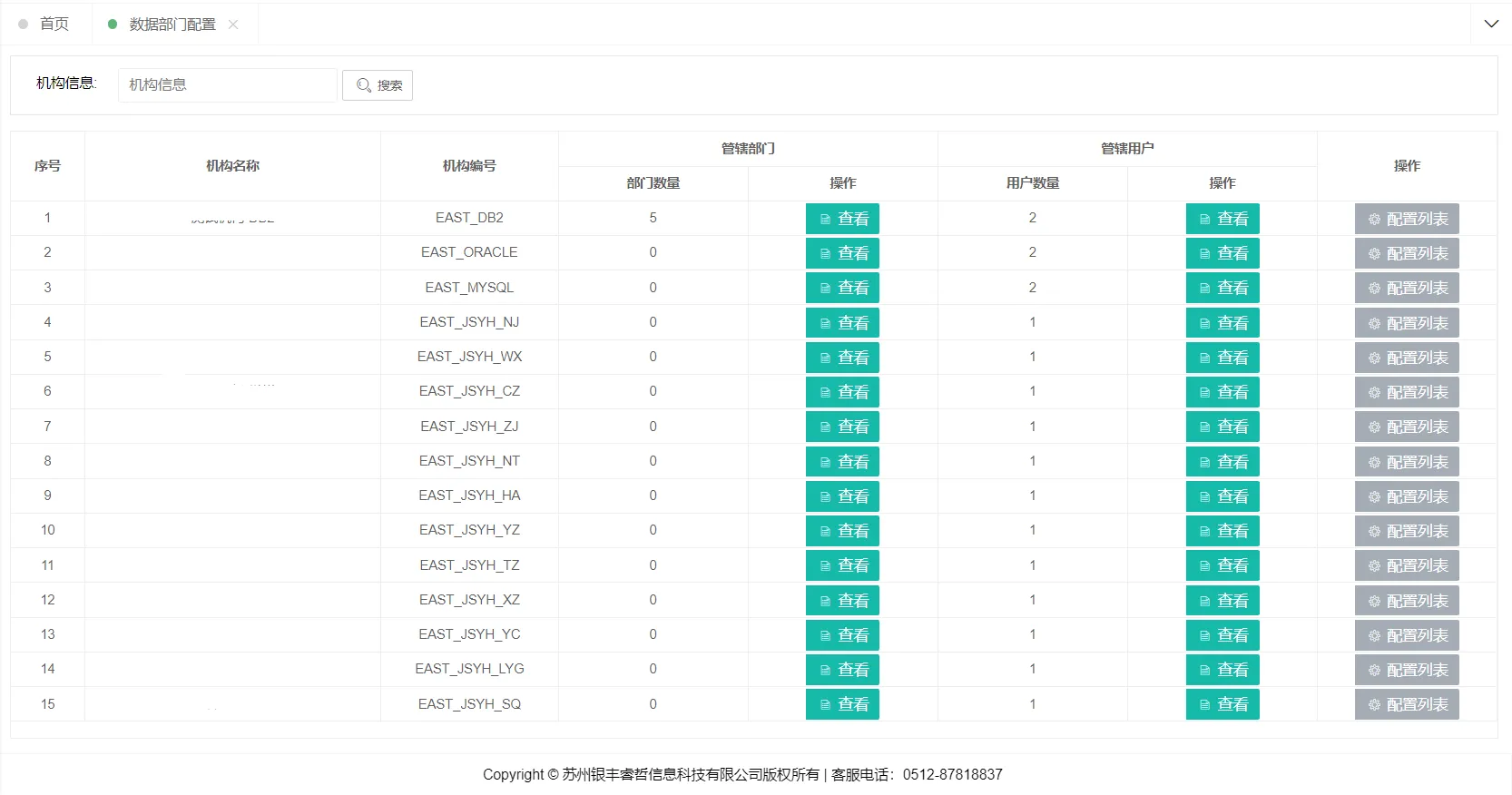This screenshot has width=1512, height=795.
Task: Click the search button with magnifier icon
Action: point(378,85)
